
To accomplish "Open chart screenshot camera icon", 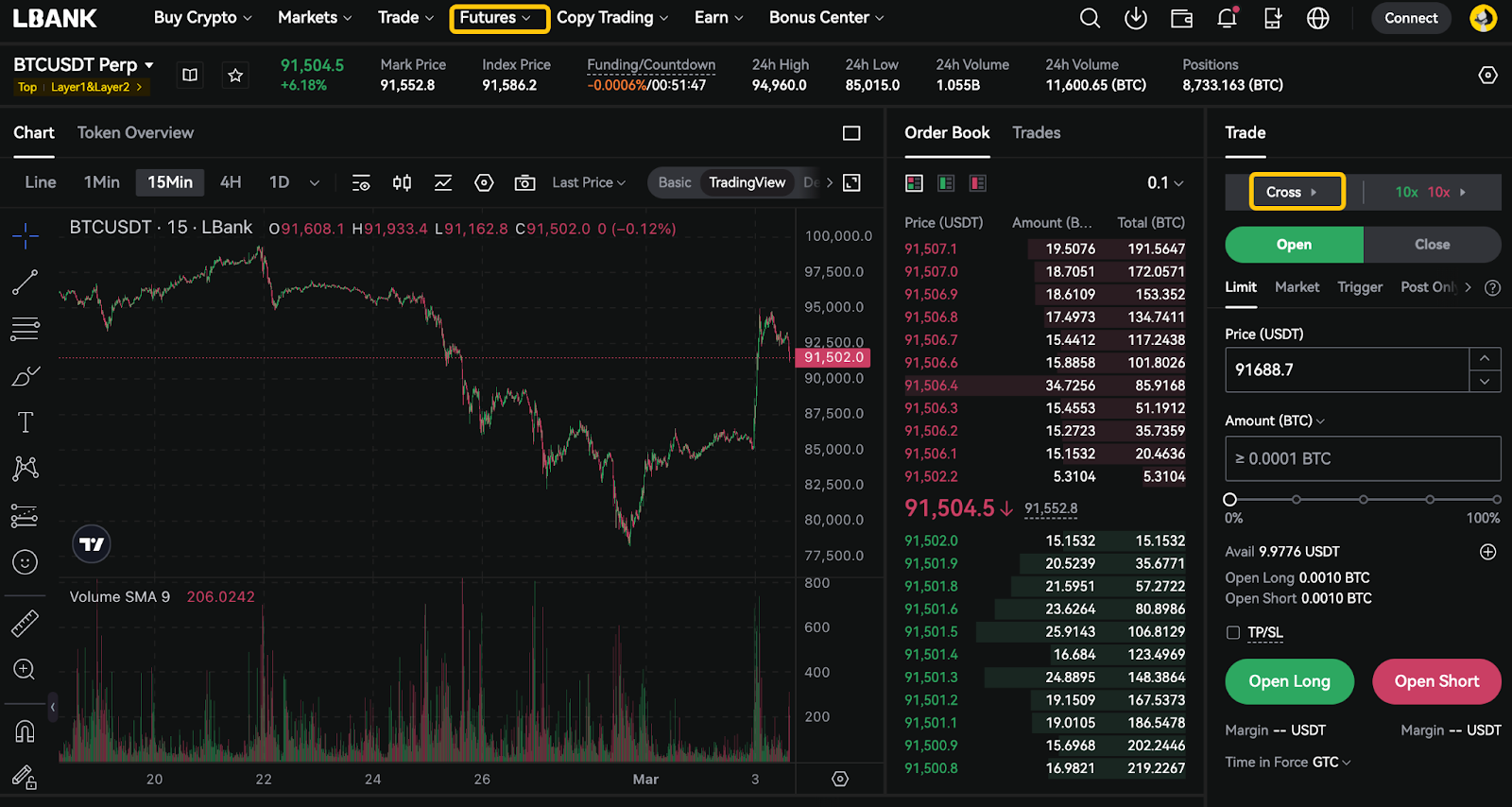I will point(524,182).
